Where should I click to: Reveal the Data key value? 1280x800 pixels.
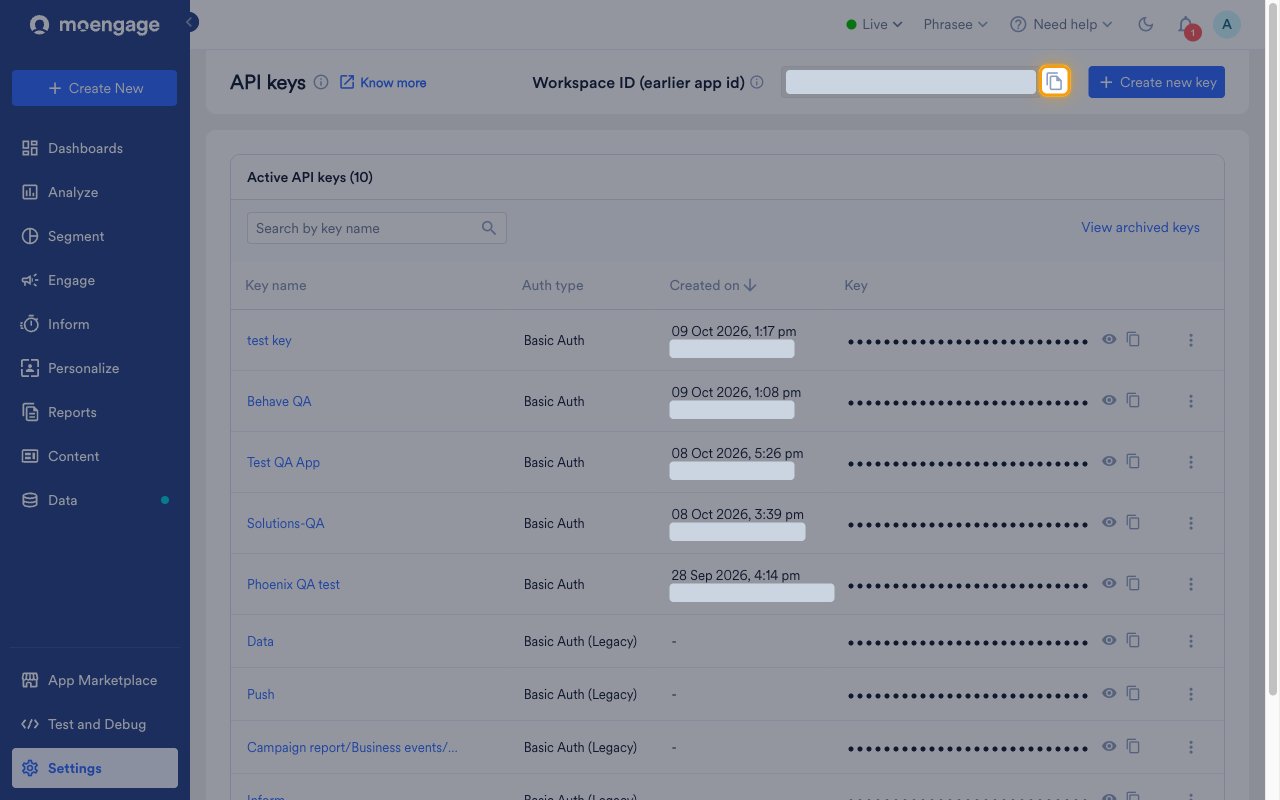coord(1109,641)
